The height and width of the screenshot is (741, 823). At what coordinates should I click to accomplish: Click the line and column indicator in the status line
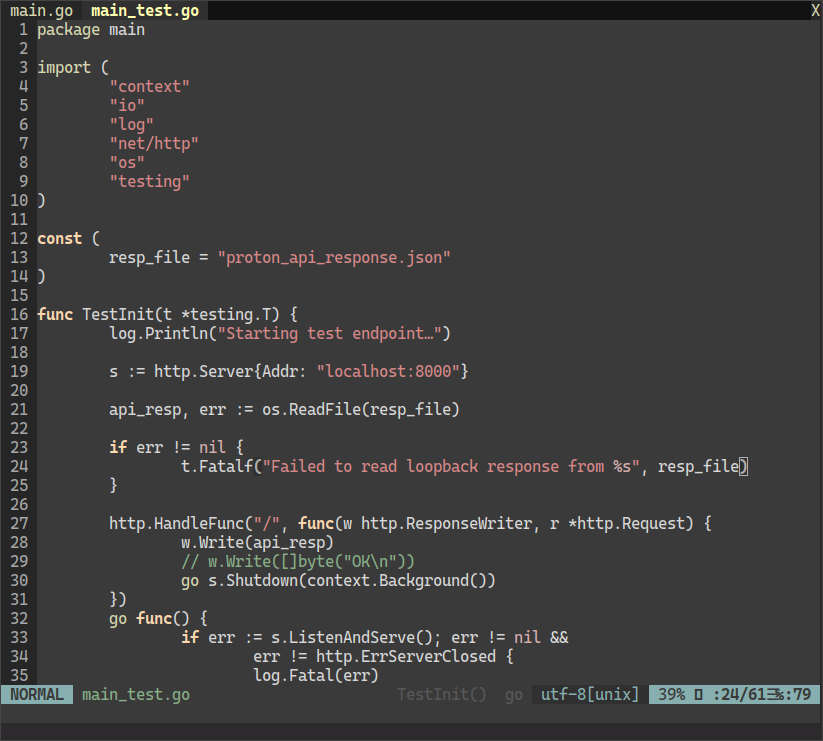coord(762,694)
